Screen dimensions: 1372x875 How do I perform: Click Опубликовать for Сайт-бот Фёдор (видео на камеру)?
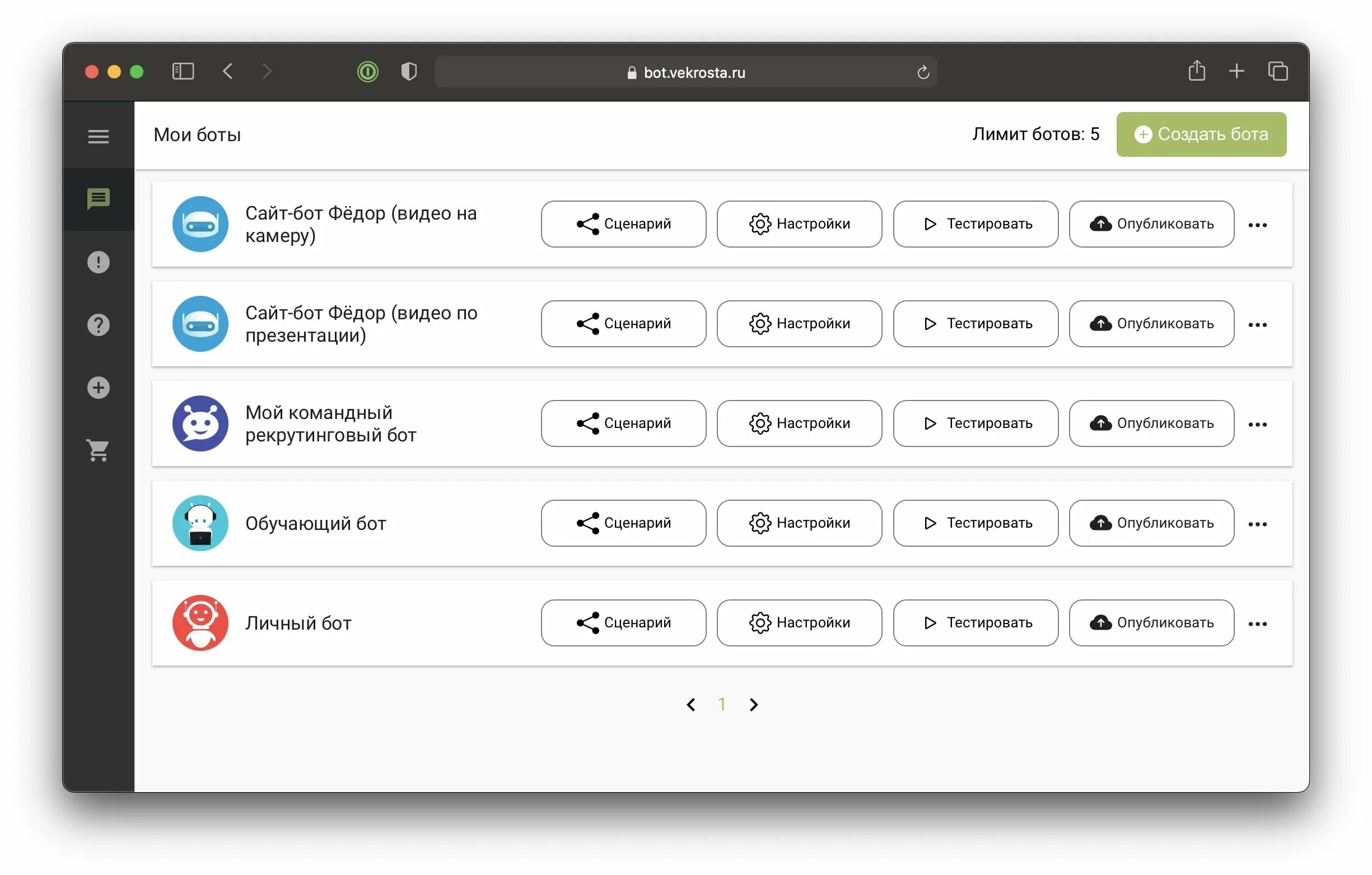[x=1151, y=224]
